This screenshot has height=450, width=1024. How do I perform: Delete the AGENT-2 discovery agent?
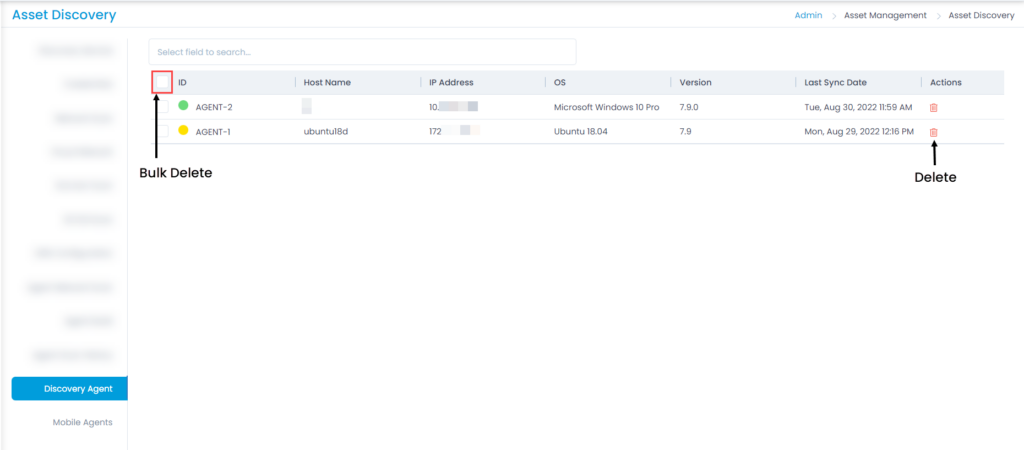933,107
